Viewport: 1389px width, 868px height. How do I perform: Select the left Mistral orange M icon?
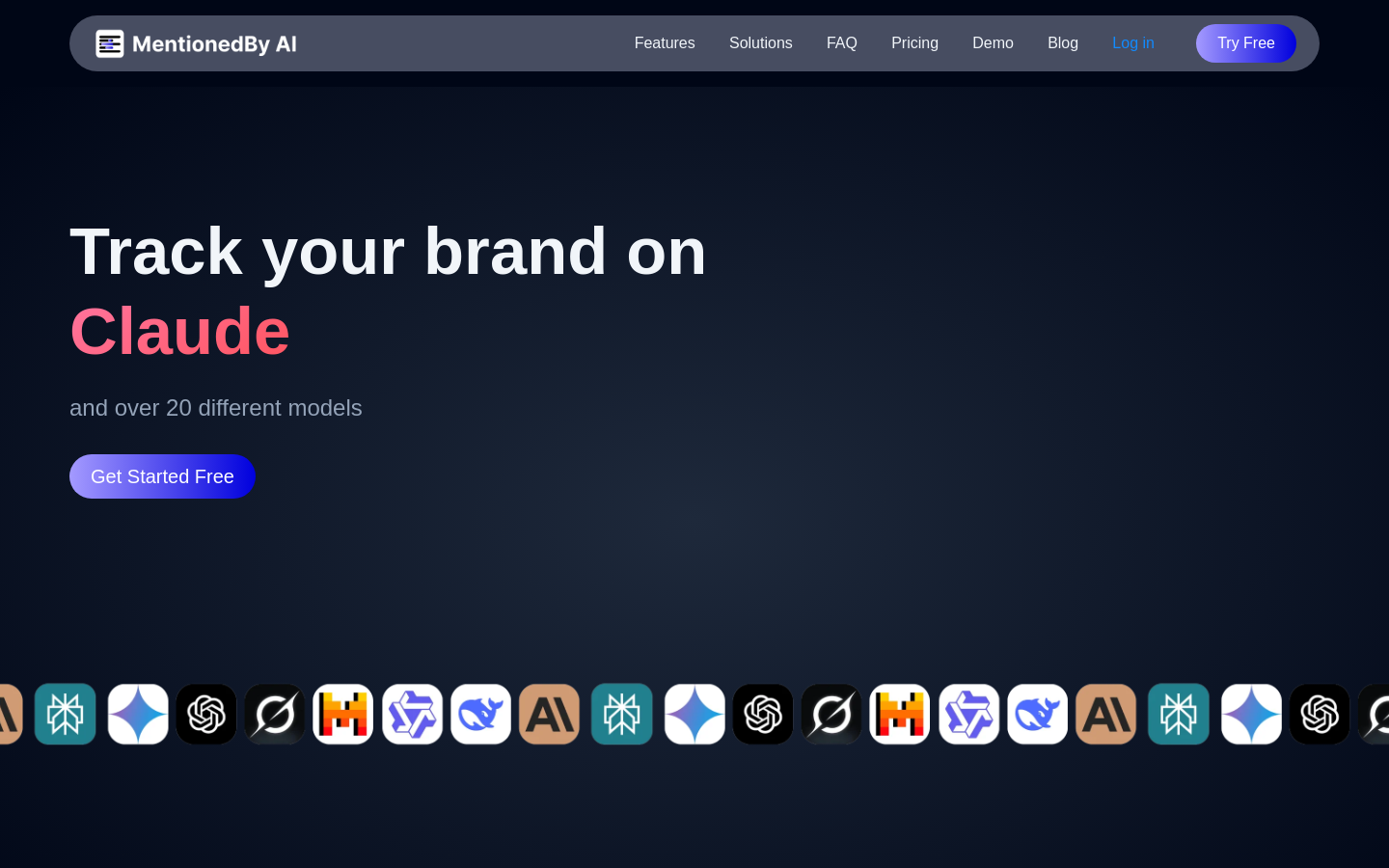coord(343,715)
